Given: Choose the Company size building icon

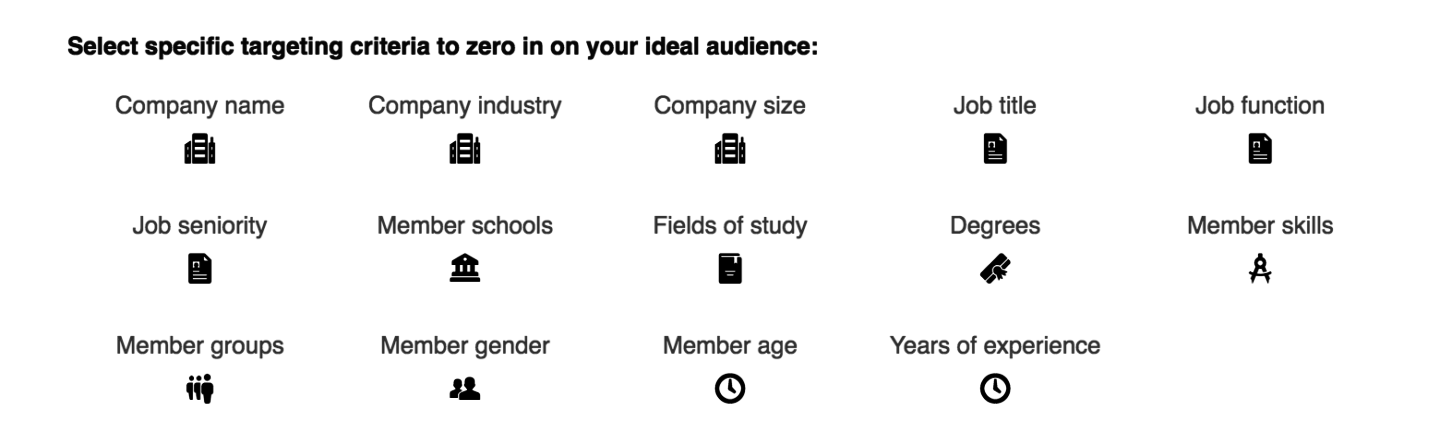Looking at the screenshot, I should click(x=730, y=149).
